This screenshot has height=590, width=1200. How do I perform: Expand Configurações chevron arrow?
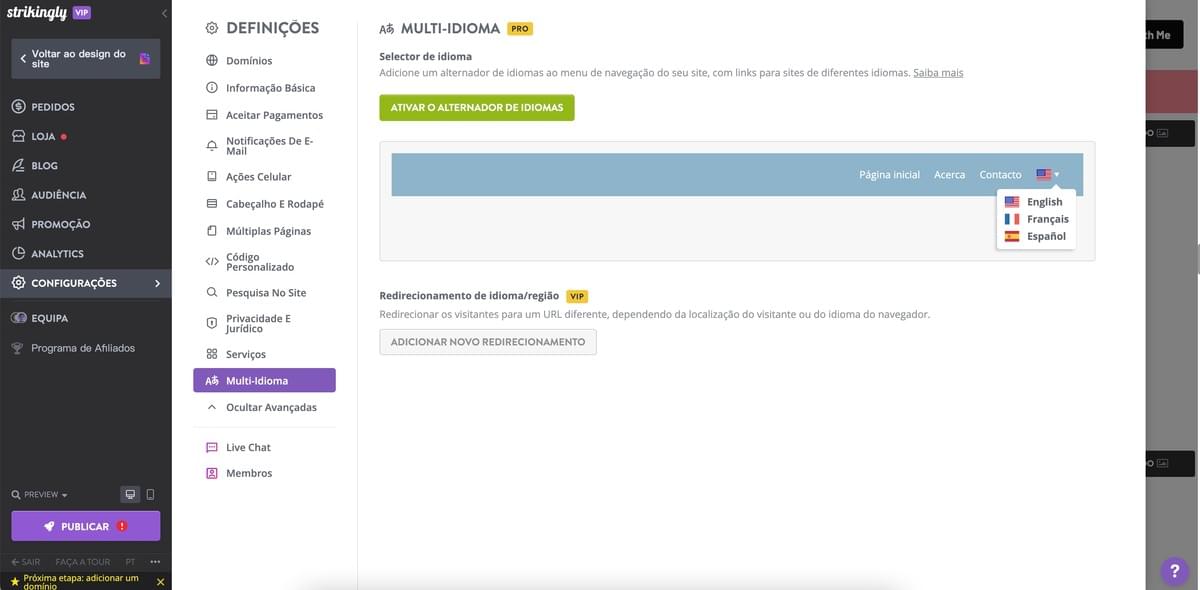(x=157, y=283)
